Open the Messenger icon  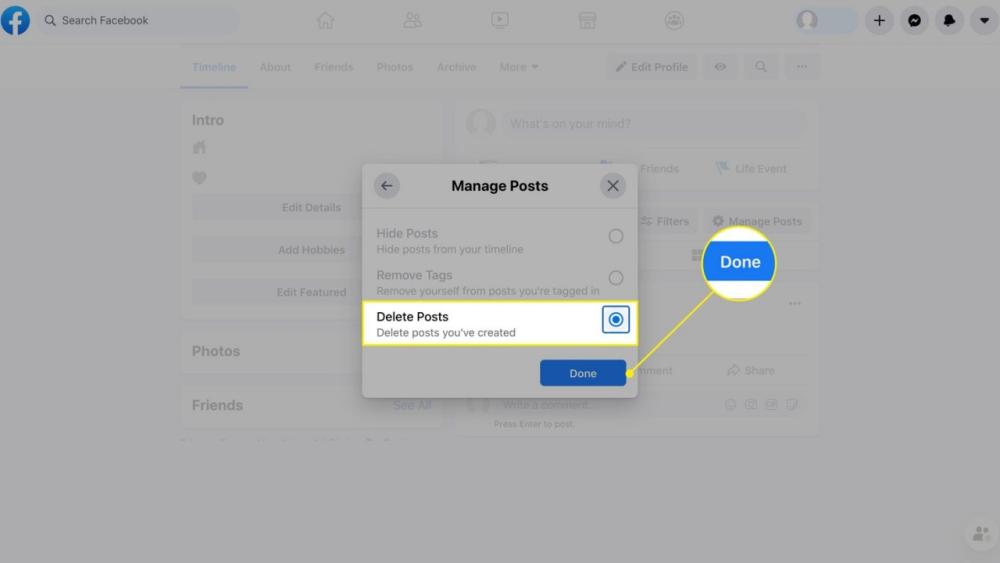tap(914, 20)
